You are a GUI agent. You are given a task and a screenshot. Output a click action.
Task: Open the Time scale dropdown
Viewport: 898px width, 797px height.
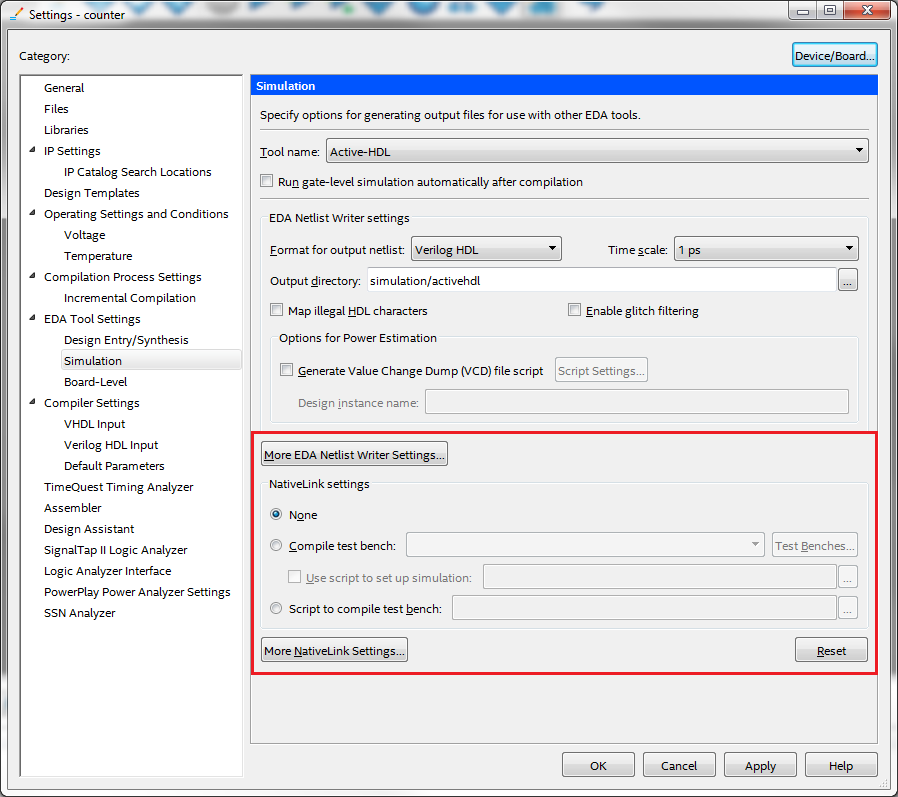click(x=766, y=249)
